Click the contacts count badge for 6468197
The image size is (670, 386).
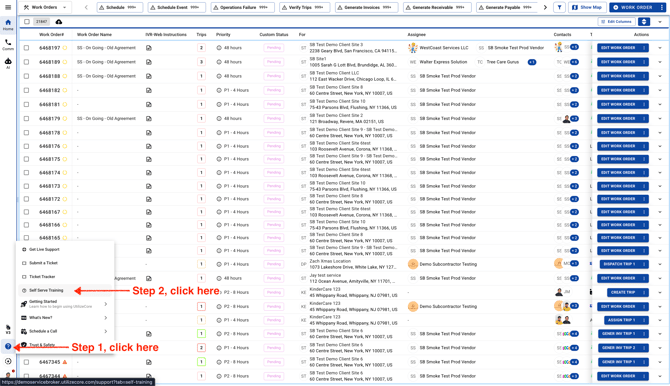[574, 47]
